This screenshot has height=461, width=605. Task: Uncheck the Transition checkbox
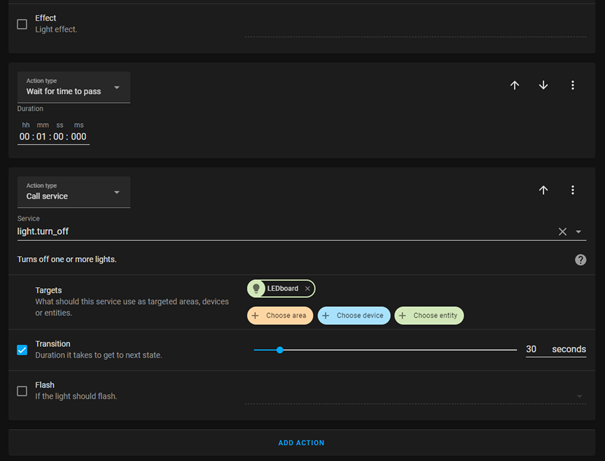point(22,350)
